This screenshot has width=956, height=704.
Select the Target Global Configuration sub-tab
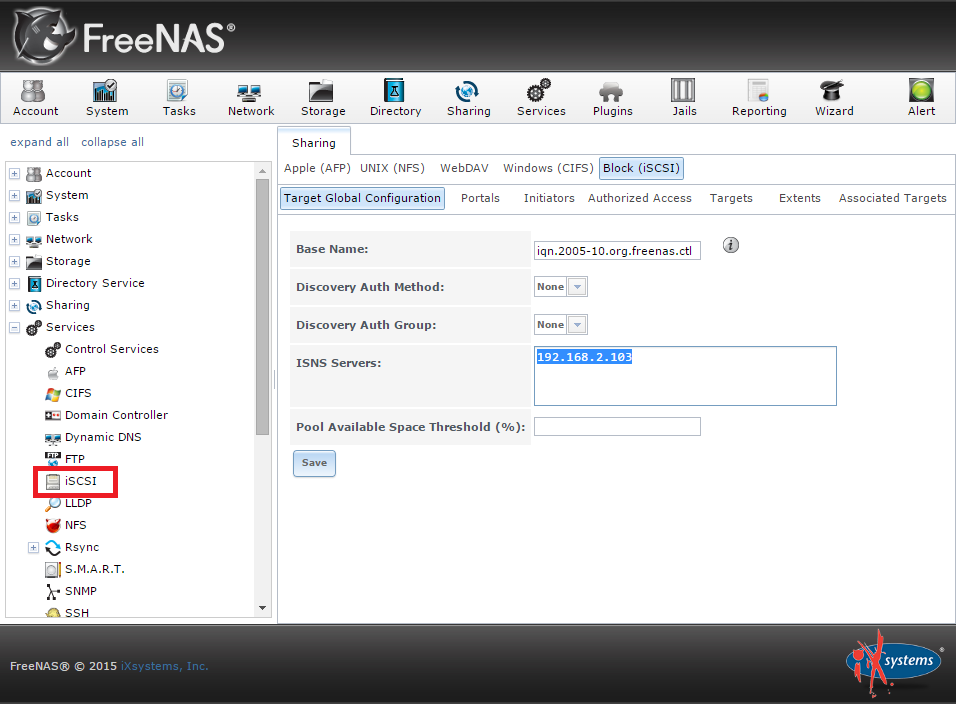point(362,198)
